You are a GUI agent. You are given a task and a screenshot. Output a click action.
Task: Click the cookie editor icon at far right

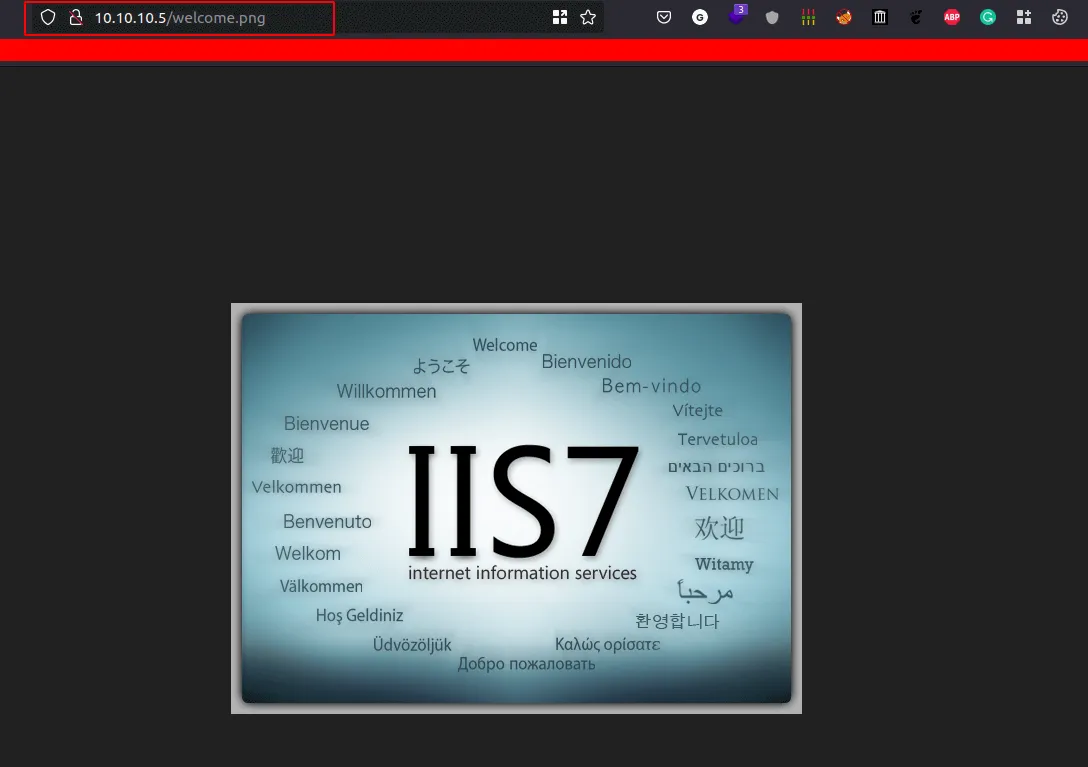[x=1060, y=17]
